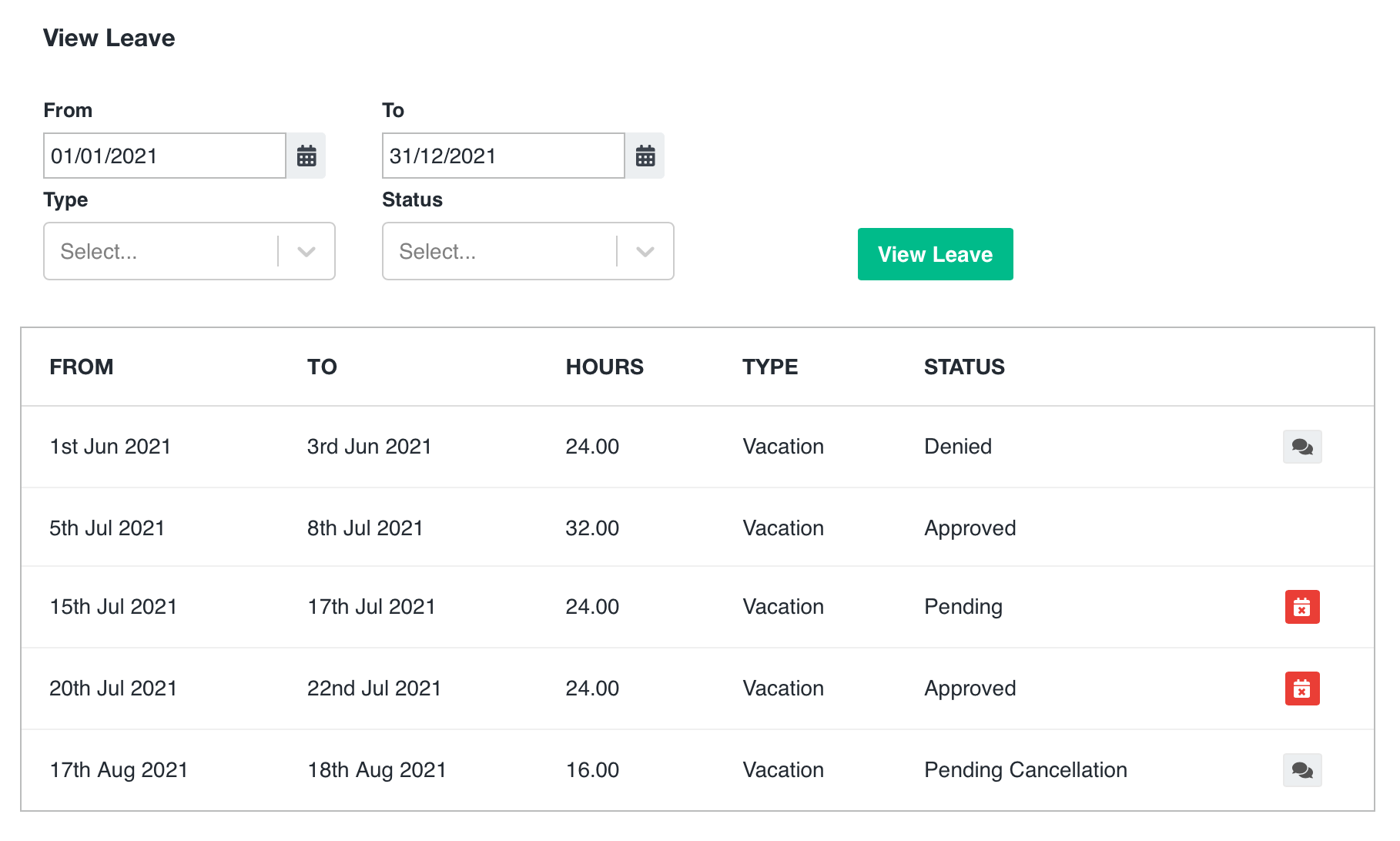The height and width of the screenshot is (841, 1400).
Task: Open the From date calendar picker icon
Action: point(306,156)
